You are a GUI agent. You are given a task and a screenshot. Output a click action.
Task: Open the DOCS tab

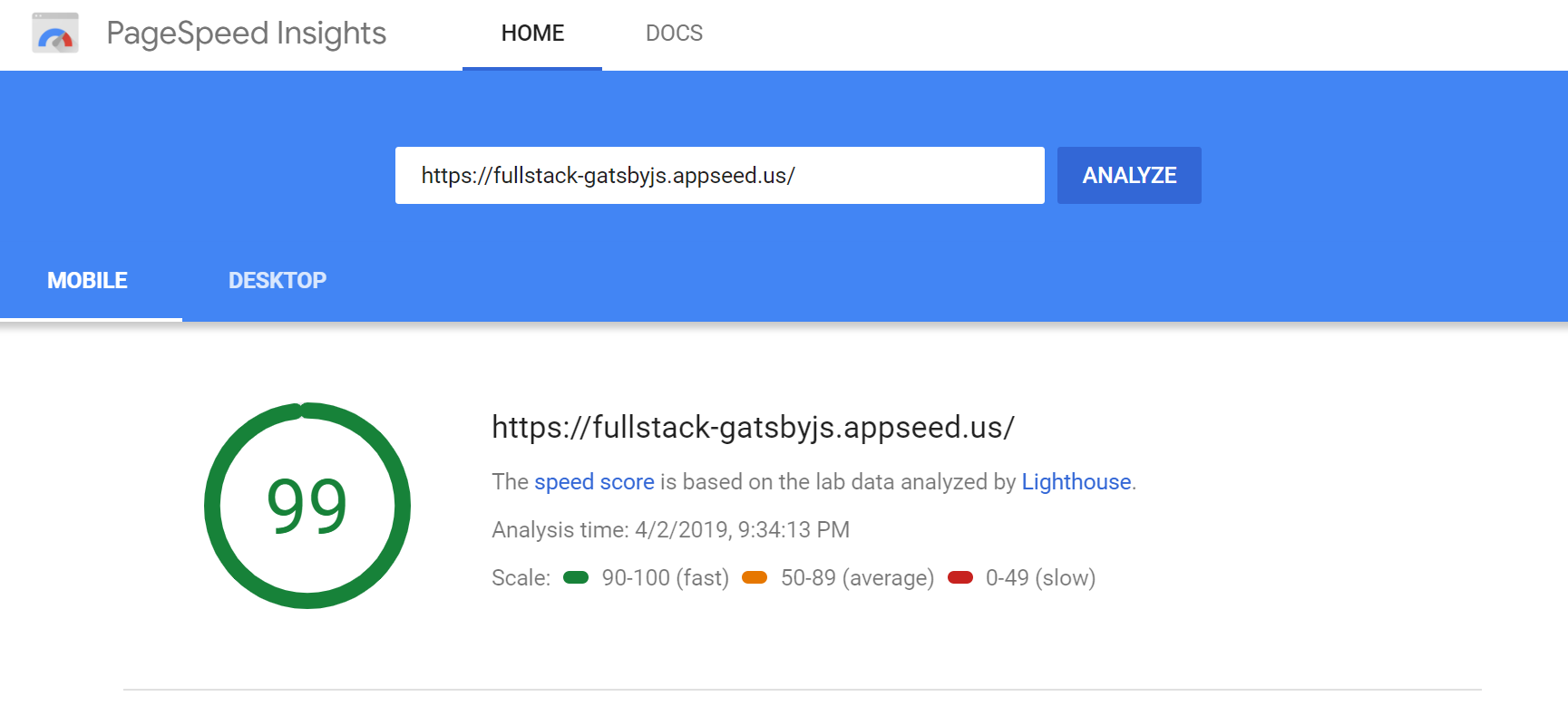point(674,34)
